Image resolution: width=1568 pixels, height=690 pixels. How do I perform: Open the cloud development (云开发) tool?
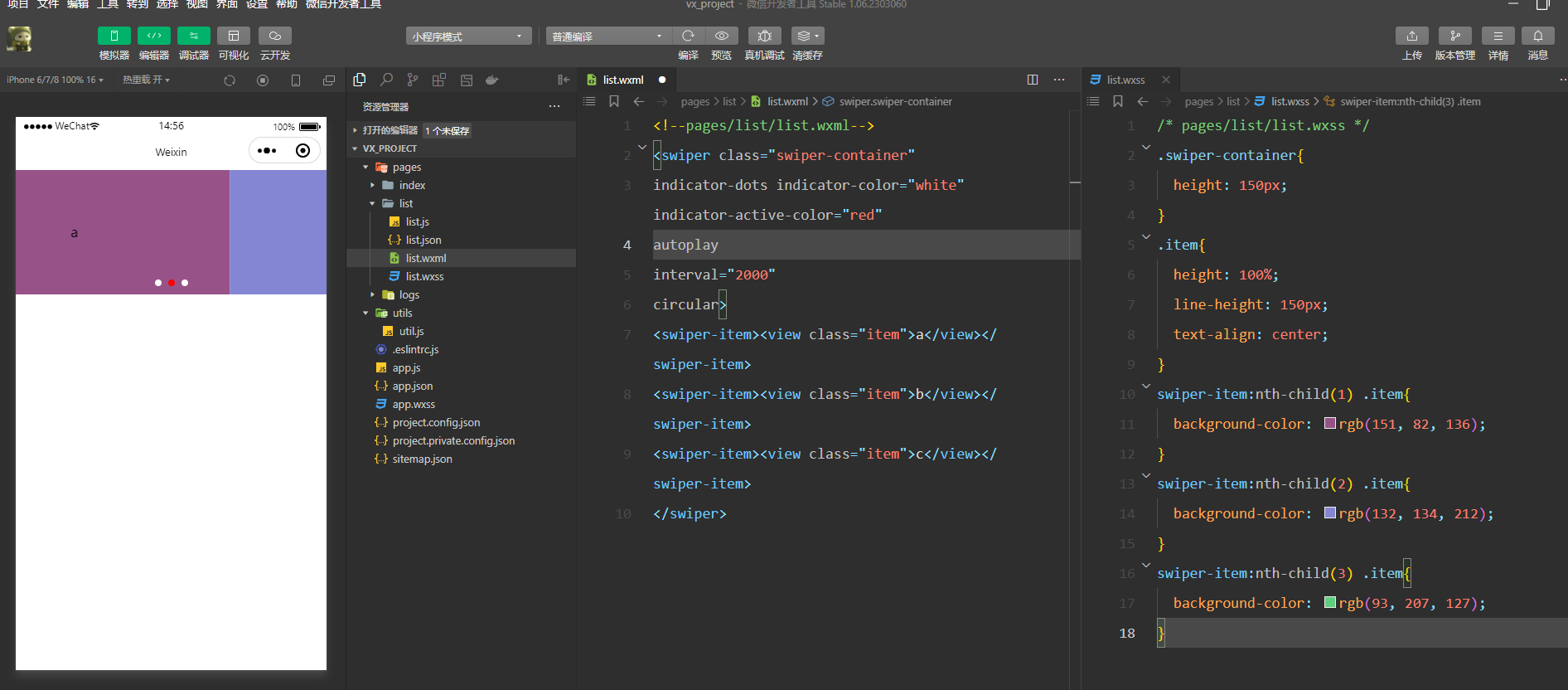pos(274,36)
